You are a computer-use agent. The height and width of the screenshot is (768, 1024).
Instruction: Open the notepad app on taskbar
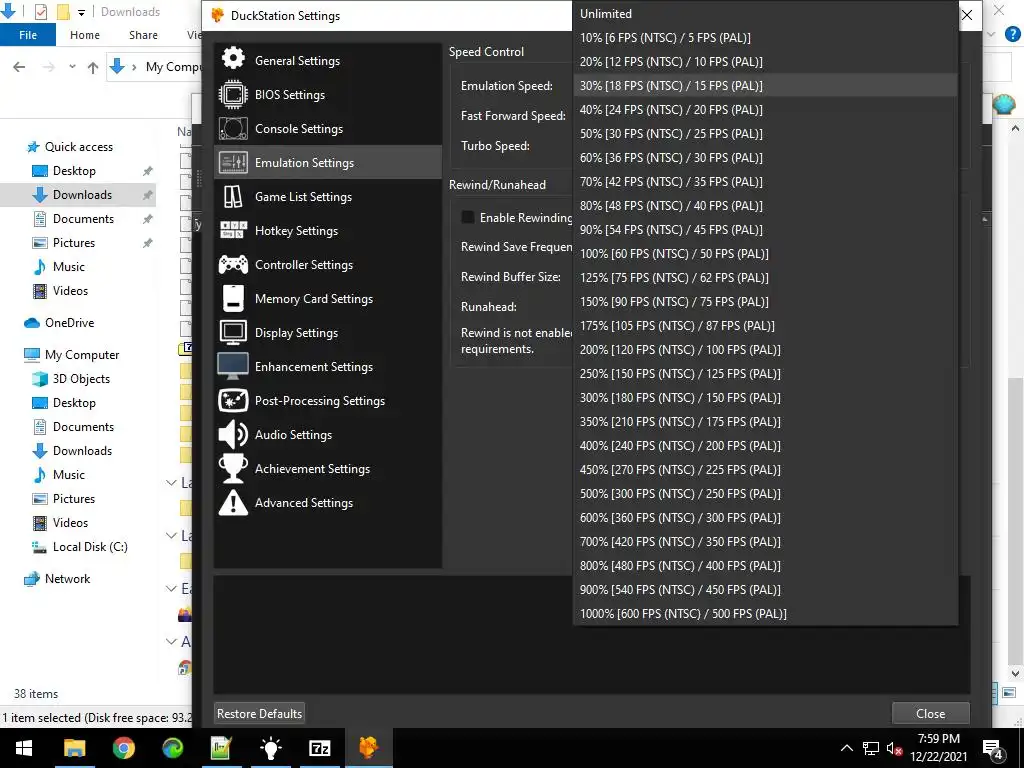click(x=221, y=748)
